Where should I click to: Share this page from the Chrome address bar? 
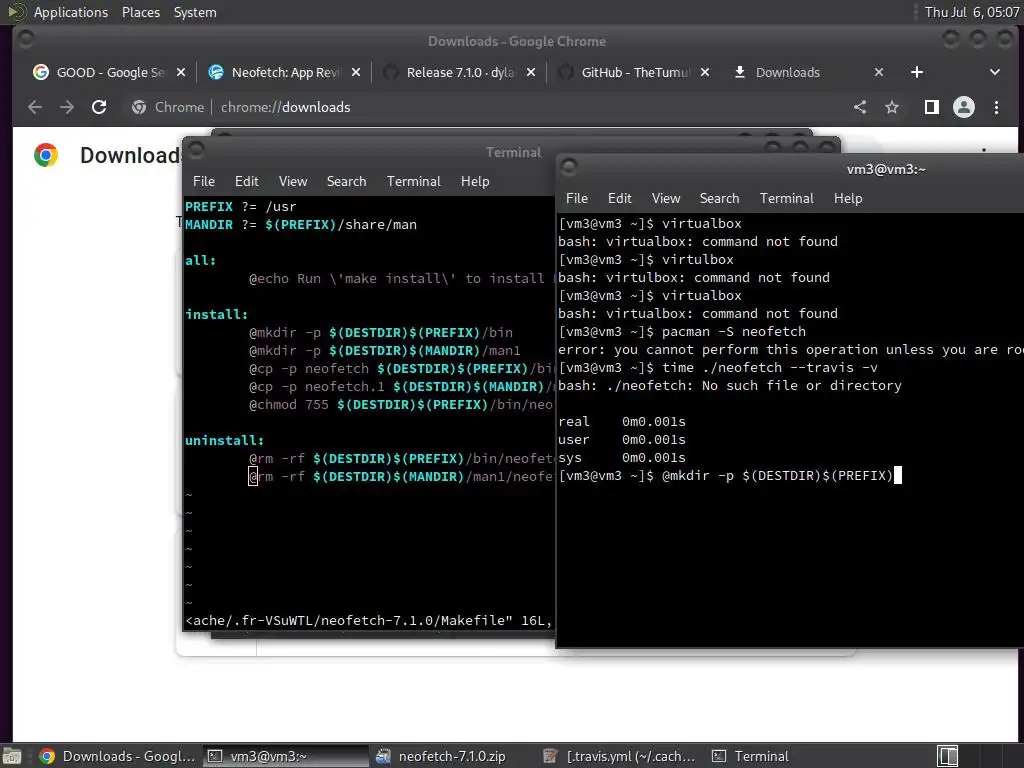[860, 107]
